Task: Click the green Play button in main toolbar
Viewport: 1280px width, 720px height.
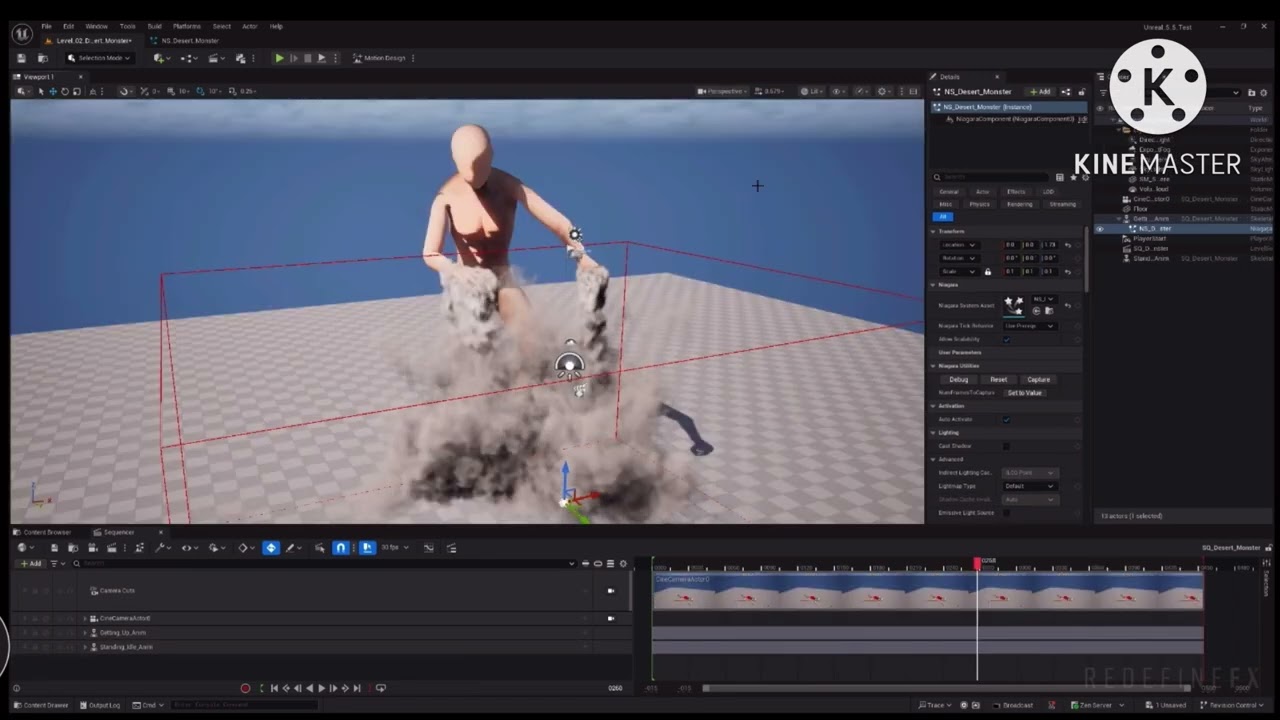Action: 279,58
